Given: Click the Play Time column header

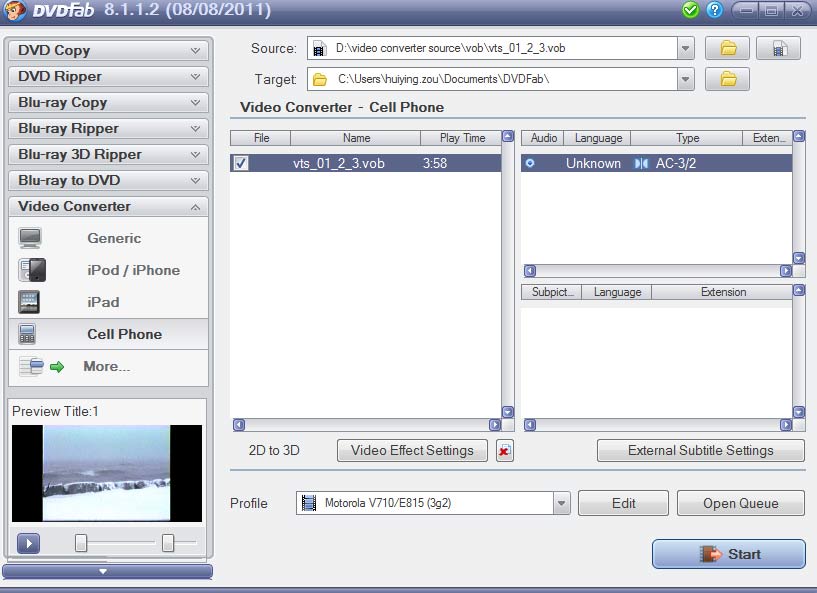Looking at the screenshot, I should tap(461, 138).
